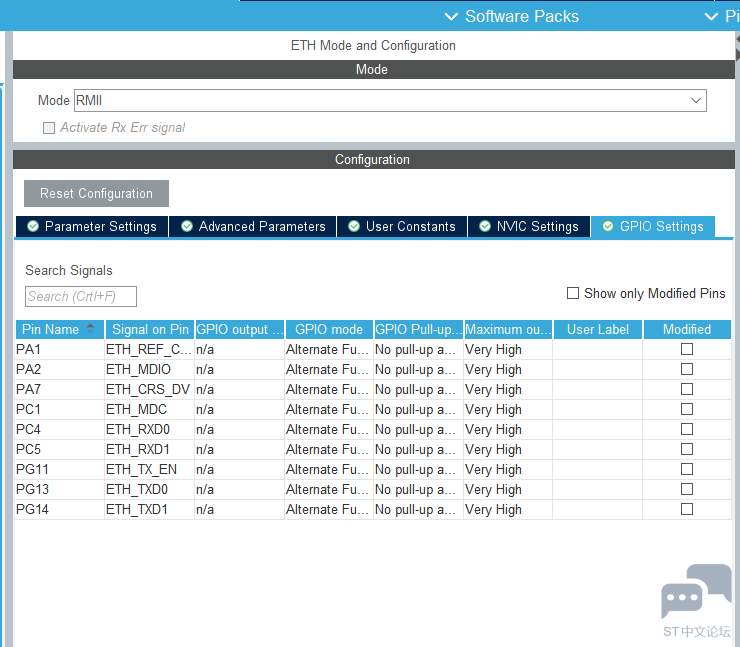The height and width of the screenshot is (647, 740).
Task: Select the PG11 pin name cell
Action: pyautogui.click(x=59, y=470)
